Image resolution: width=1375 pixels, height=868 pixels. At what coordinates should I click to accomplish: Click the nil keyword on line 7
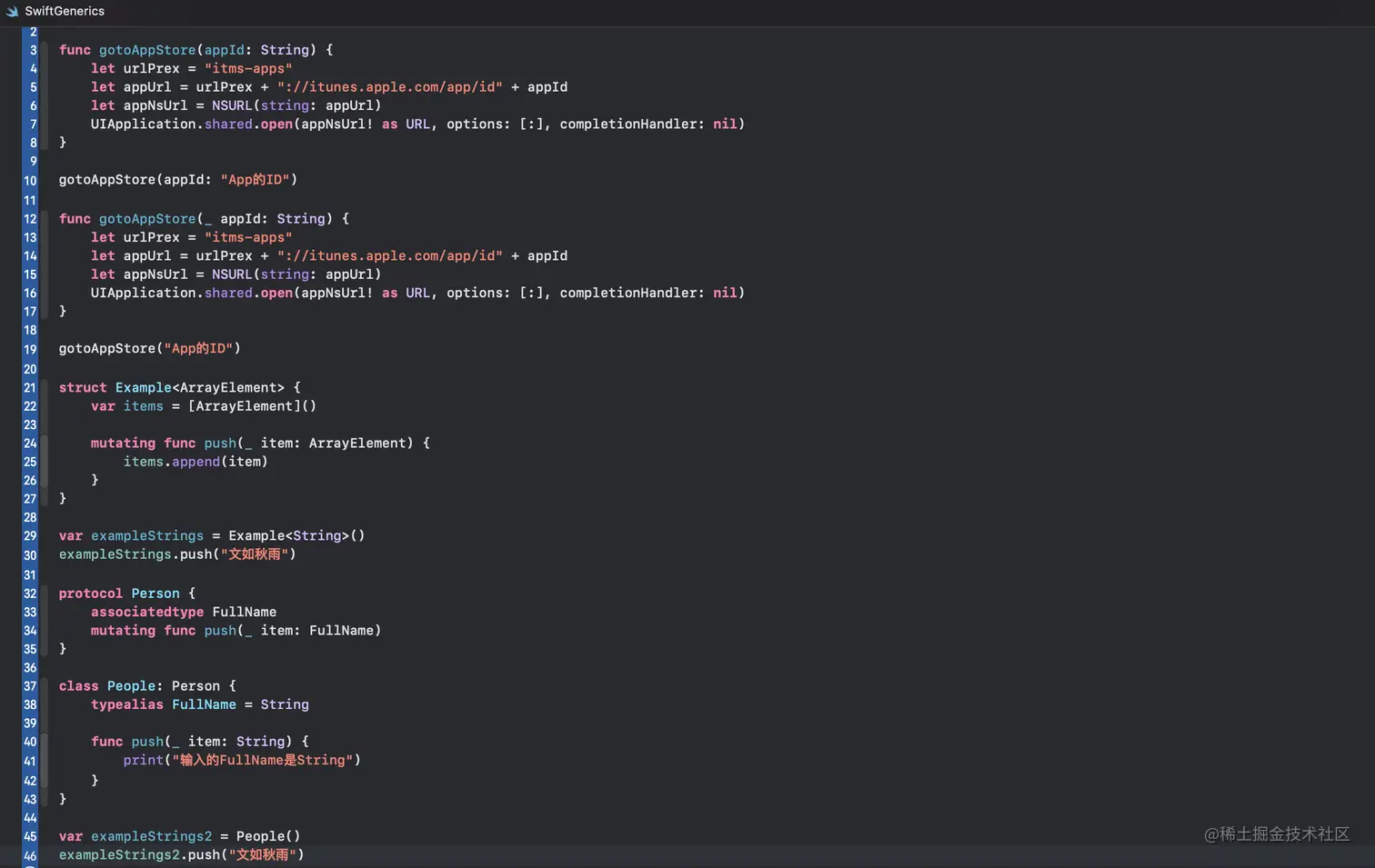[x=725, y=124]
